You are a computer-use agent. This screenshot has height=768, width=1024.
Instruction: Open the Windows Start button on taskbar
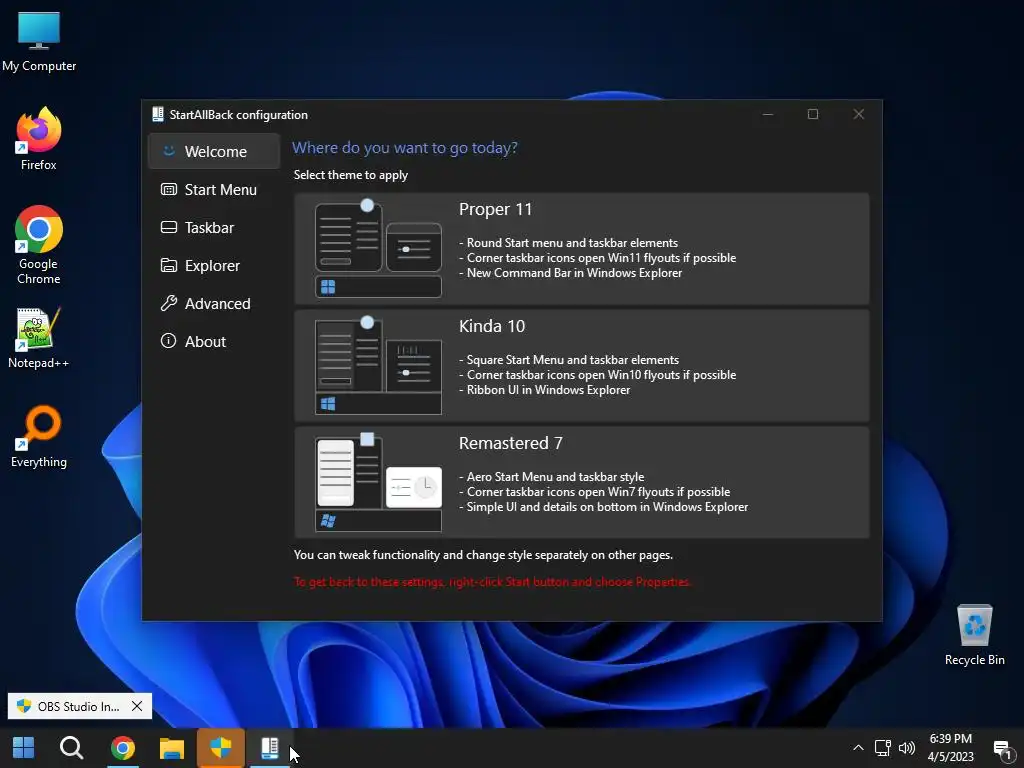point(24,748)
